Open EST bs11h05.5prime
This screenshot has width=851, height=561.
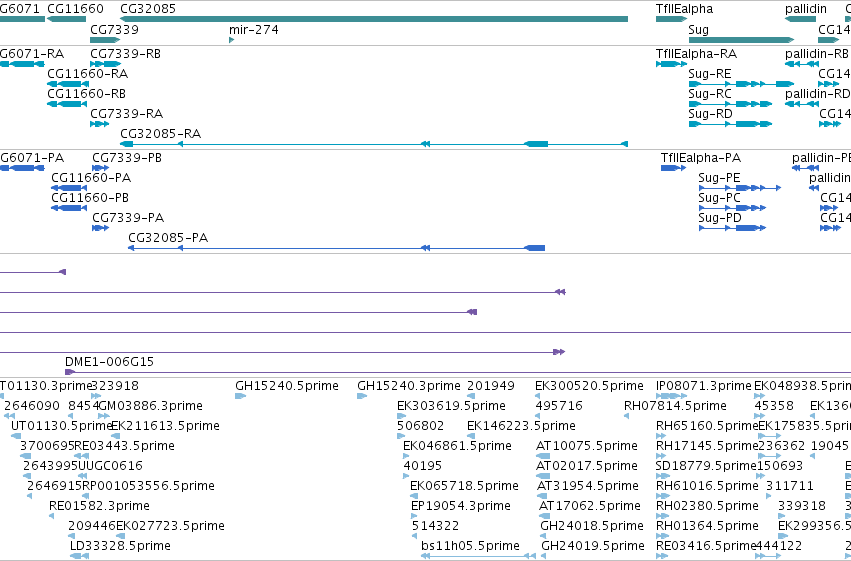470,547
